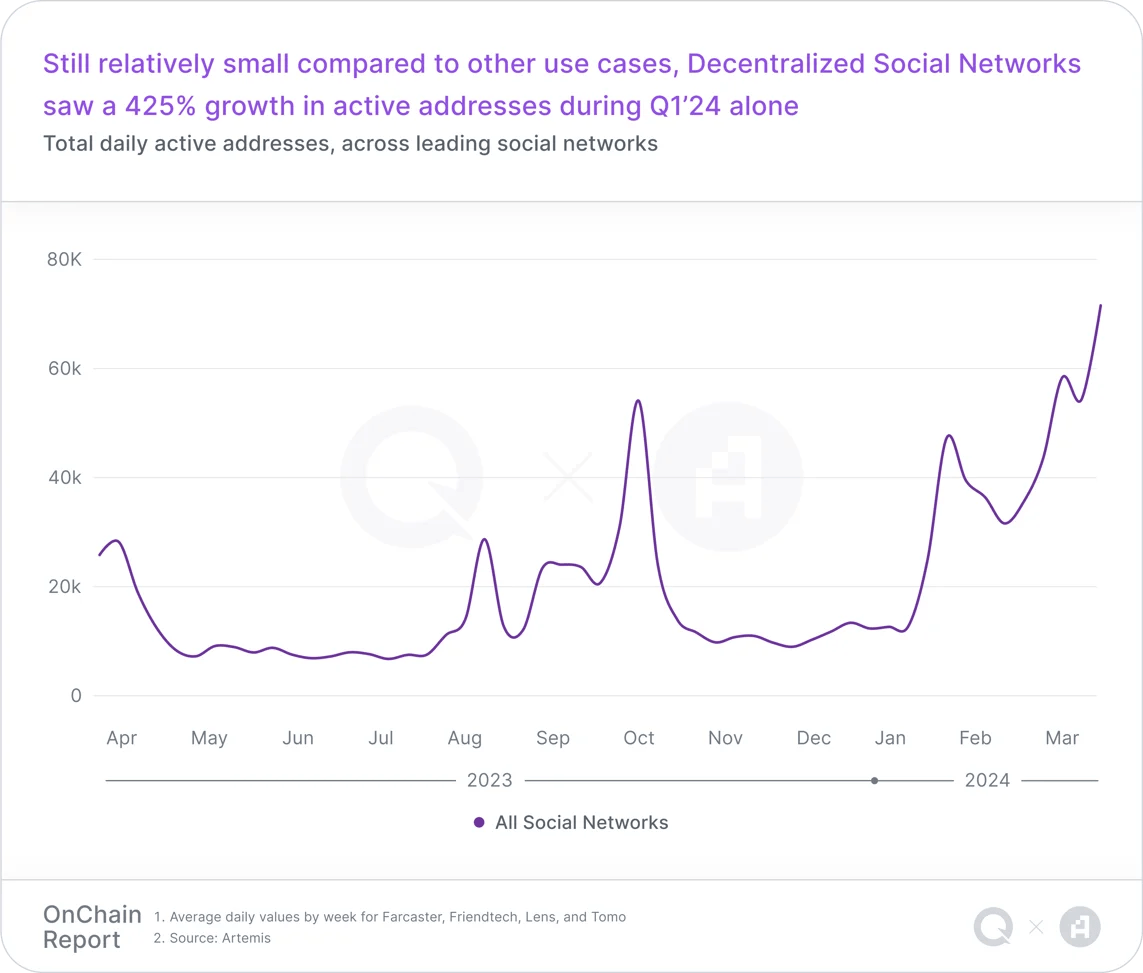1143x973 pixels.
Task: Click the purple All Social Networks legend dot
Action: (479, 823)
